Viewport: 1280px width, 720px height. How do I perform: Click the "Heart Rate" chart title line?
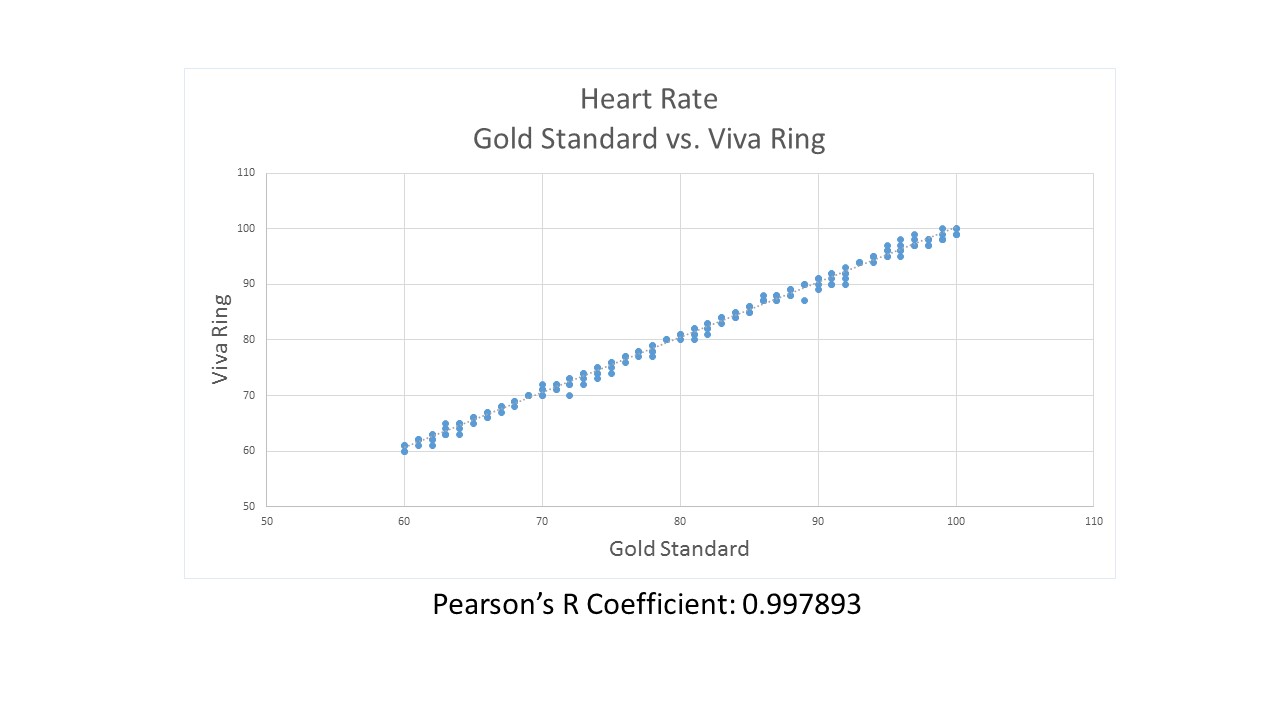(x=648, y=99)
